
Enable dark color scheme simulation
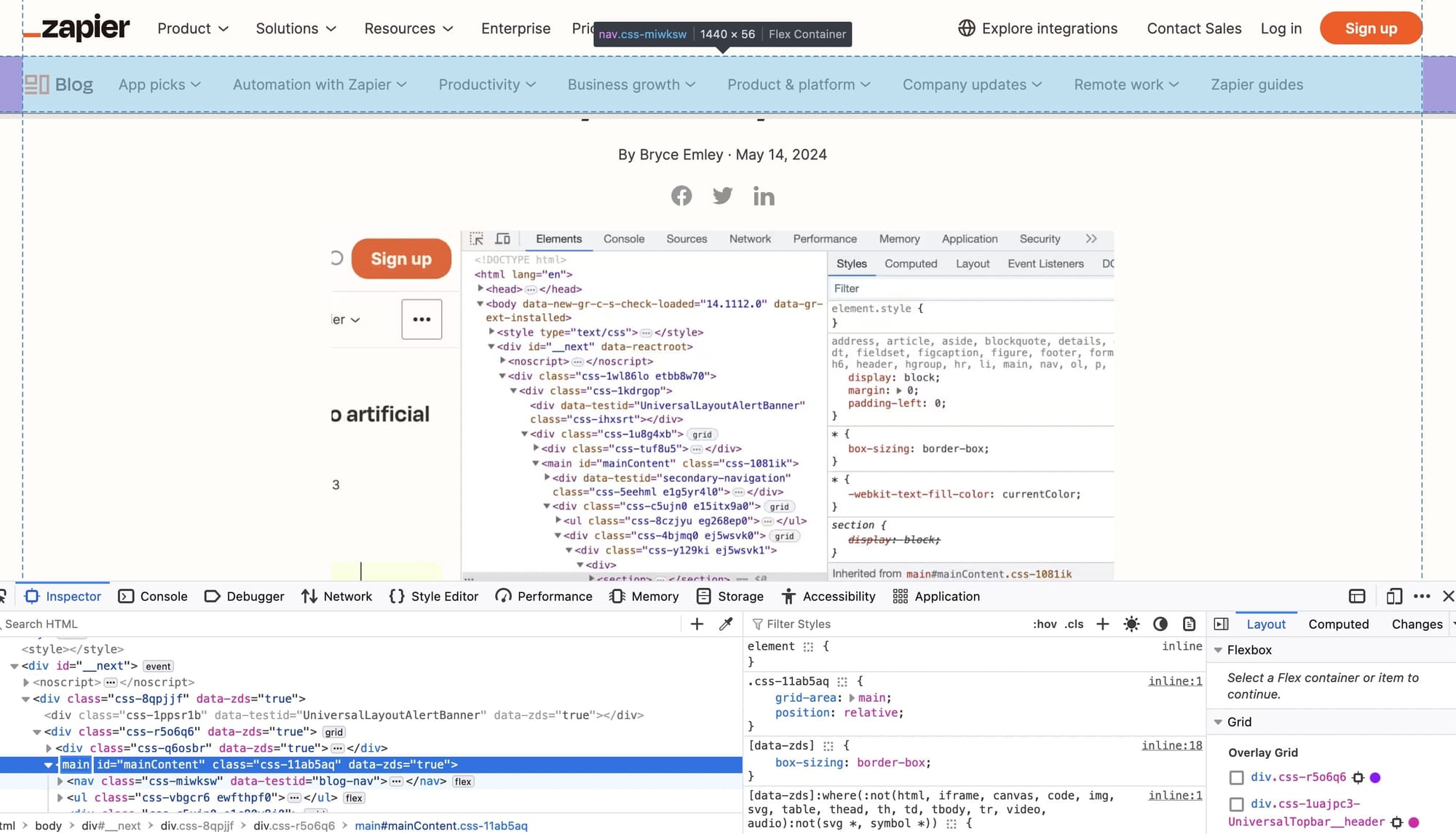1160,624
